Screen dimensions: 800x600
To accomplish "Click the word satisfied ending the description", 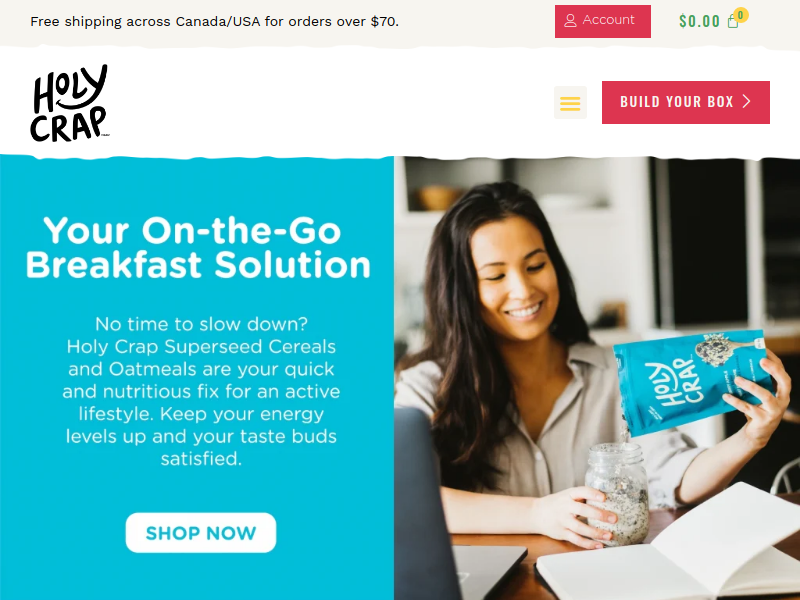I will click(201, 459).
